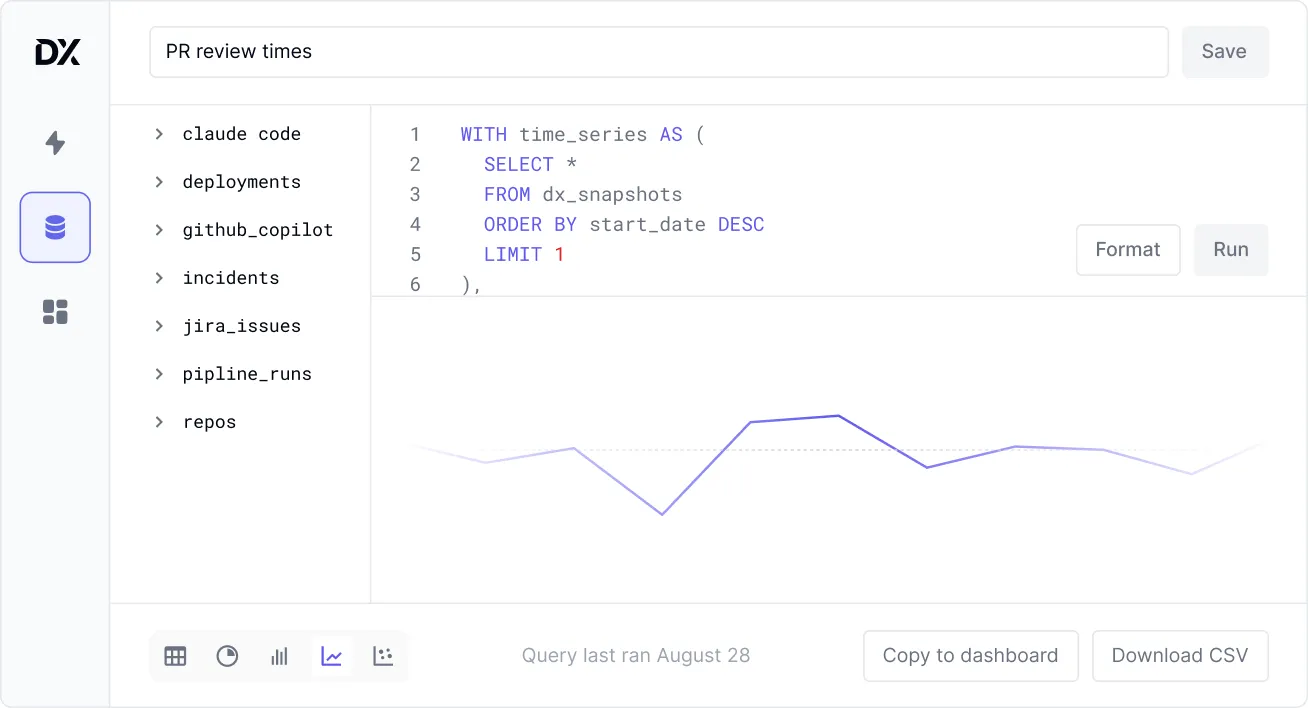Select repos in the schema list
The image size is (1308, 708).
pos(209,422)
